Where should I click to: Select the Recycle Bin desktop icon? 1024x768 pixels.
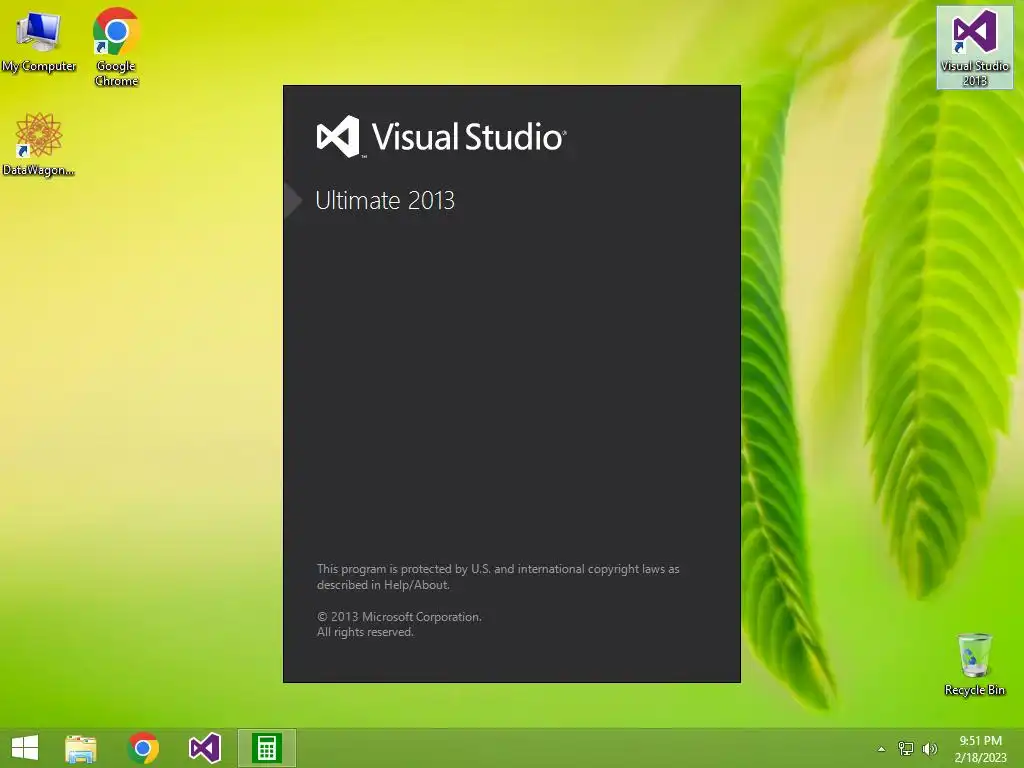974,664
